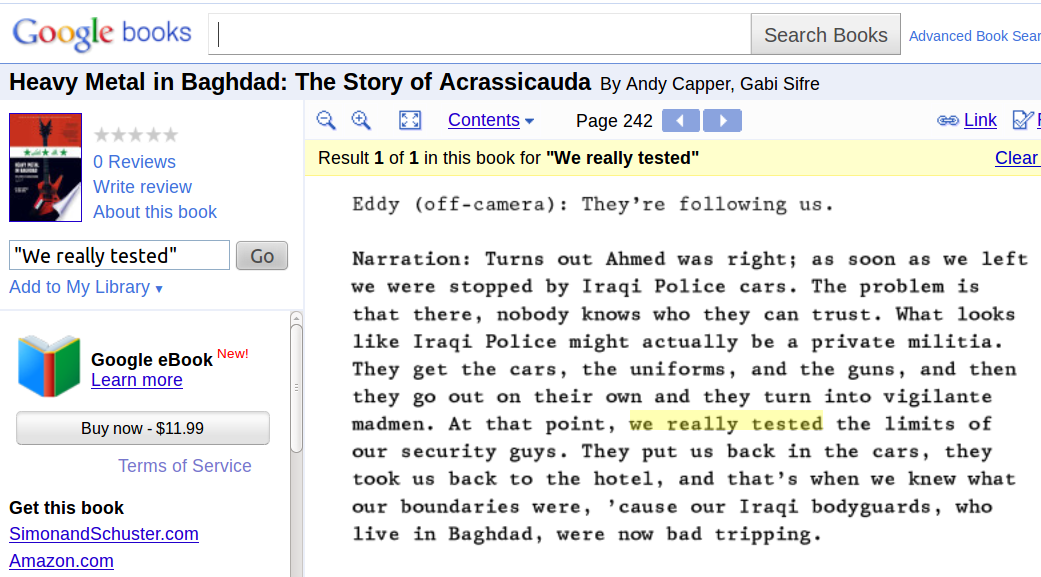Click the zoom out magnifier icon
The width and height of the screenshot is (1041, 577).
point(326,120)
